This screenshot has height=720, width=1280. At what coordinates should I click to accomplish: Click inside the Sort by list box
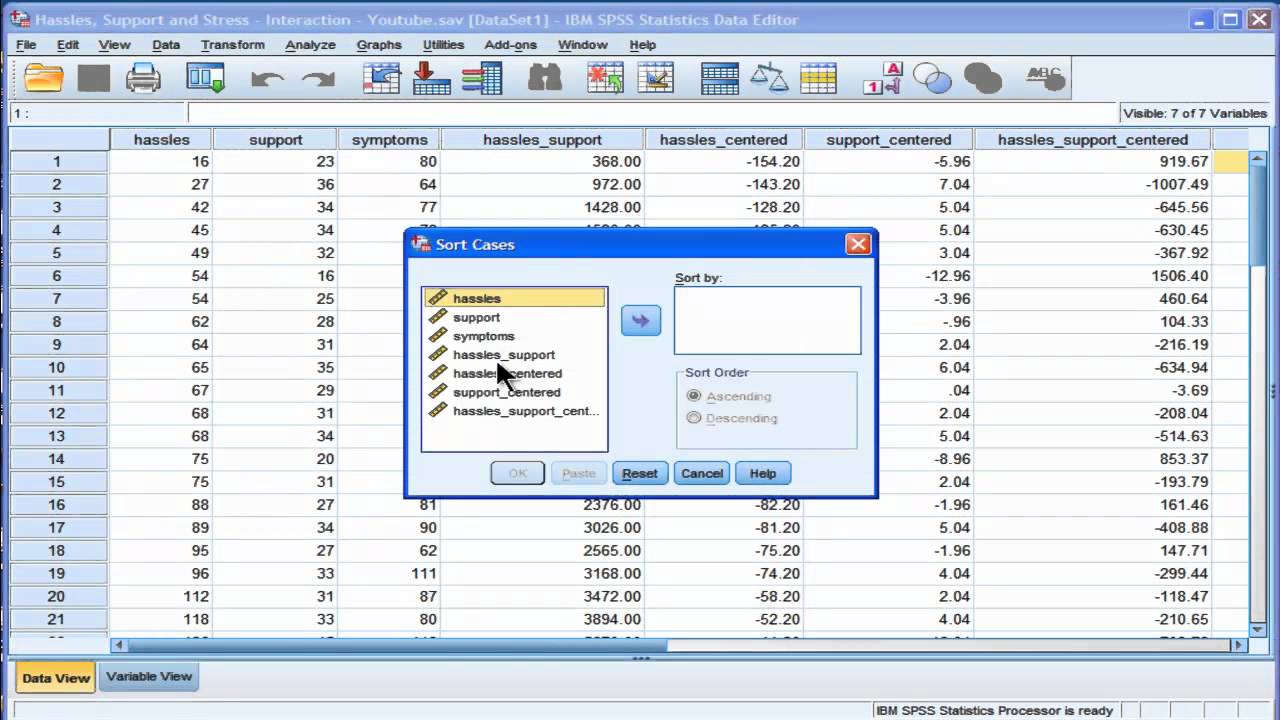(767, 320)
